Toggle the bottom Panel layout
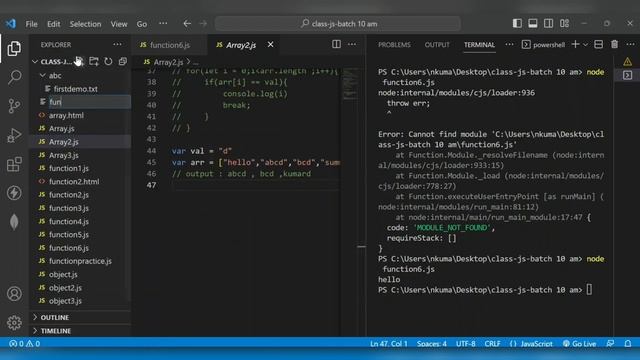 533,23
